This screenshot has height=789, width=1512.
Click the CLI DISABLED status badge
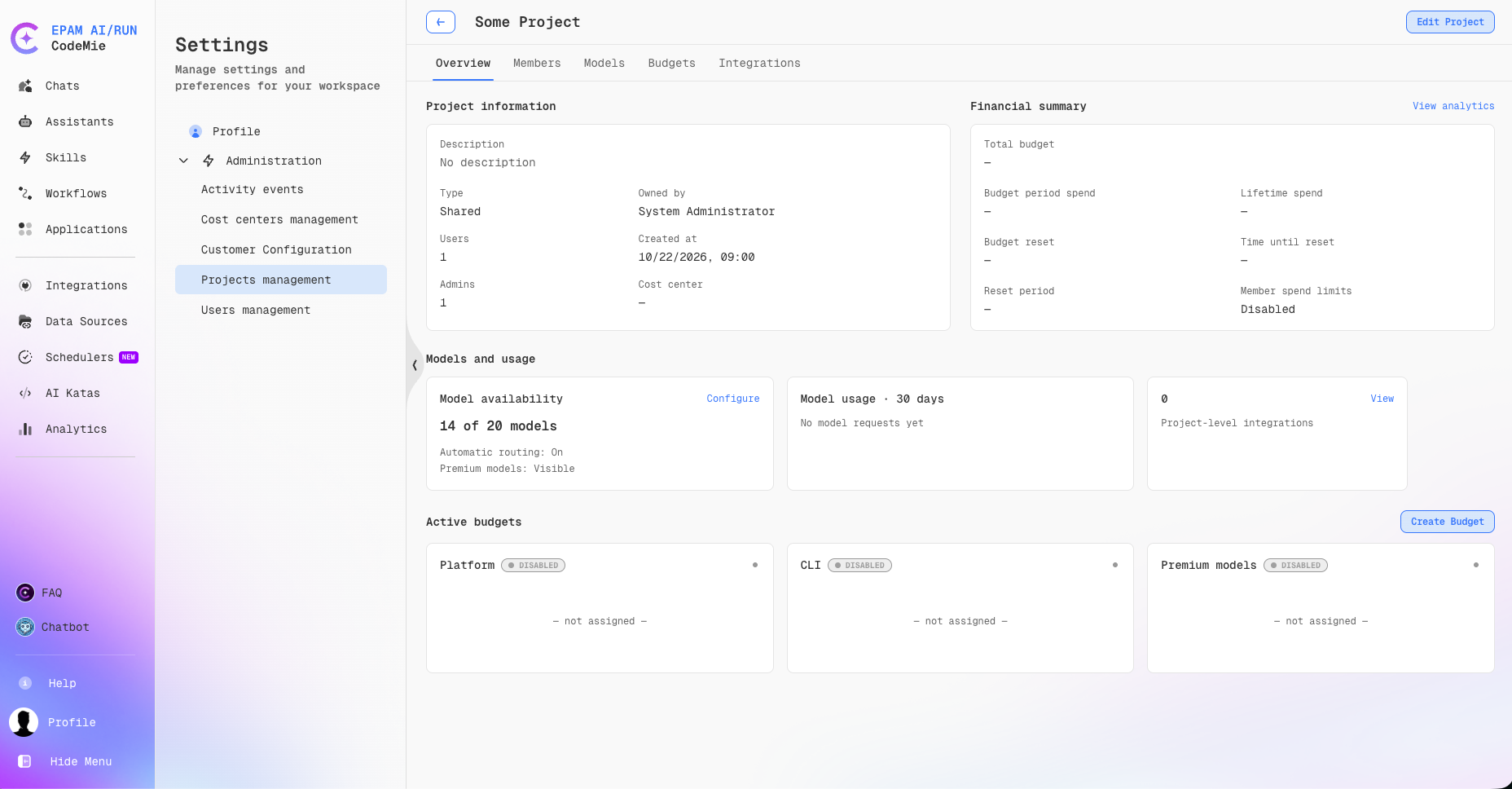click(859, 565)
